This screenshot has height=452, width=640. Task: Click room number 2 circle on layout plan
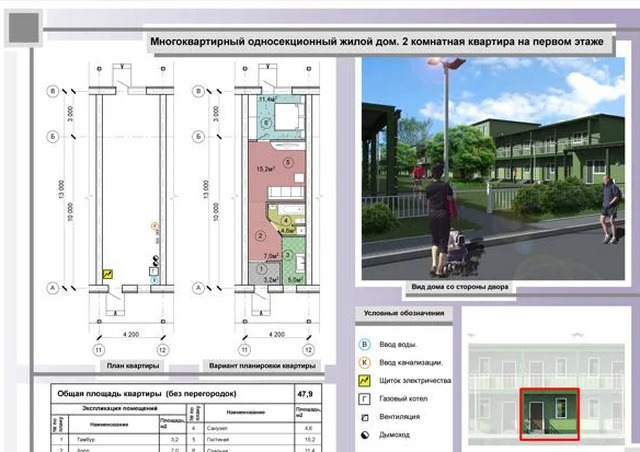pyautogui.click(x=260, y=236)
